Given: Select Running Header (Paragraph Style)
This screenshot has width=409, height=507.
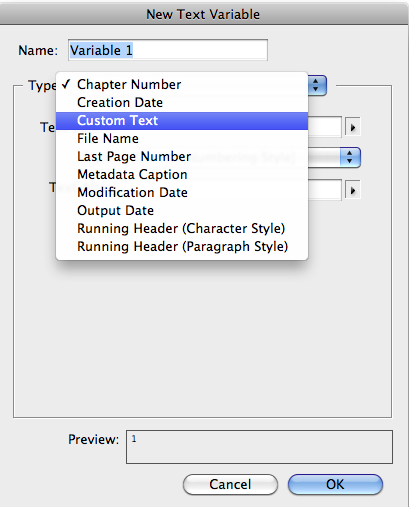Looking at the screenshot, I should (182, 247).
